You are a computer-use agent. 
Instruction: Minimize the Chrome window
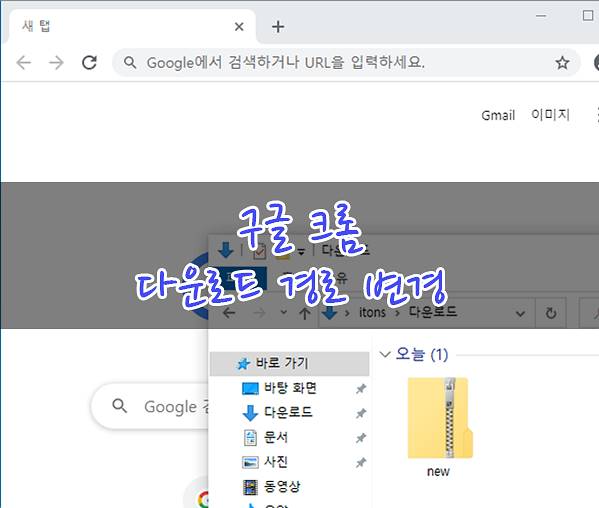pos(541,16)
